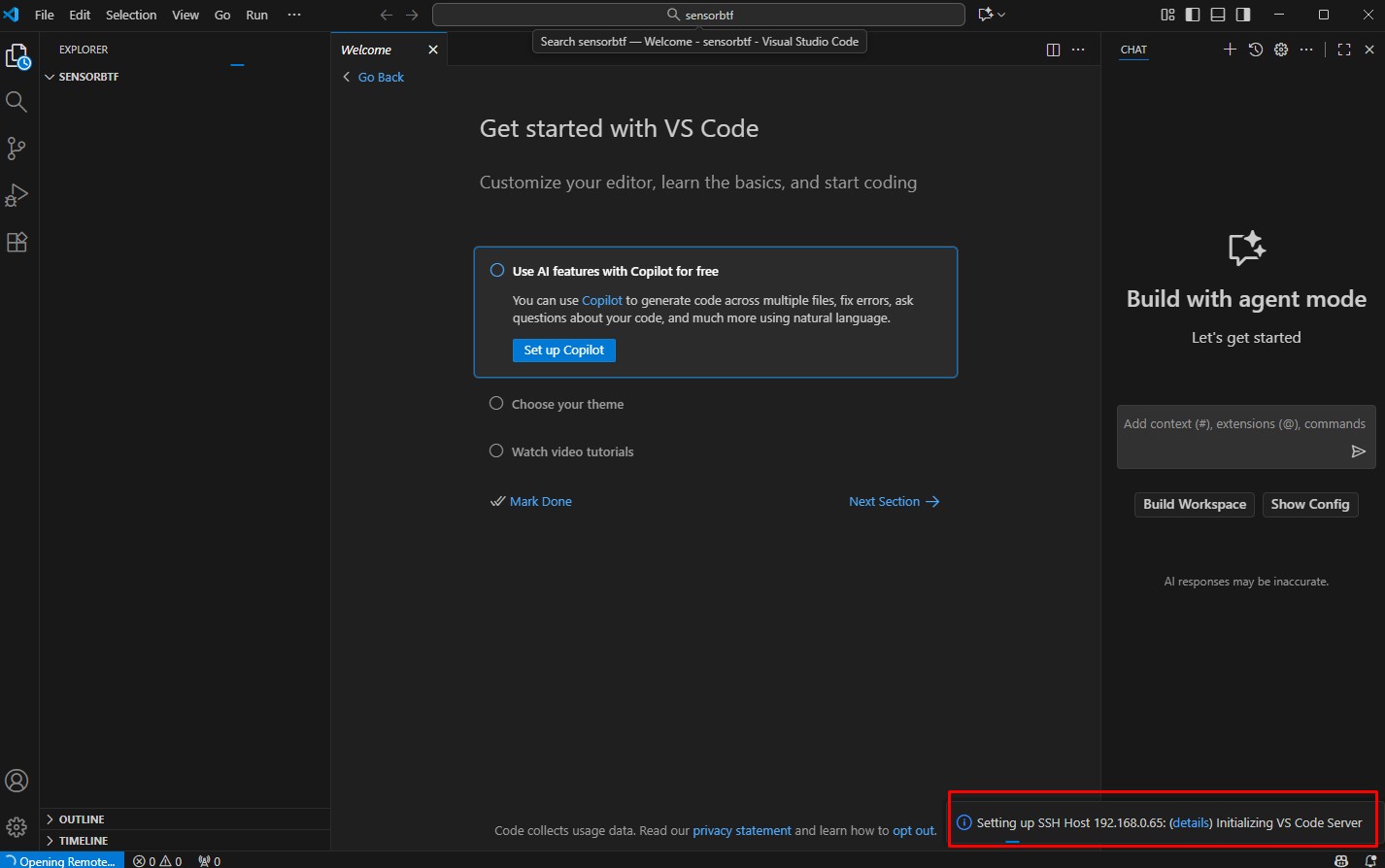Click the Accounts icon

click(x=17, y=781)
